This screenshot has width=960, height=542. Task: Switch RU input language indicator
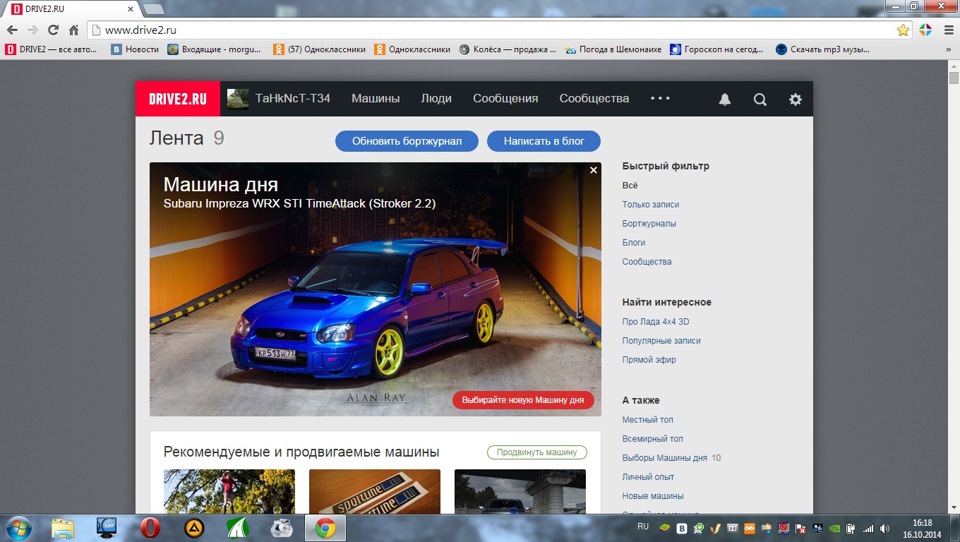pyautogui.click(x=643, y=527)
